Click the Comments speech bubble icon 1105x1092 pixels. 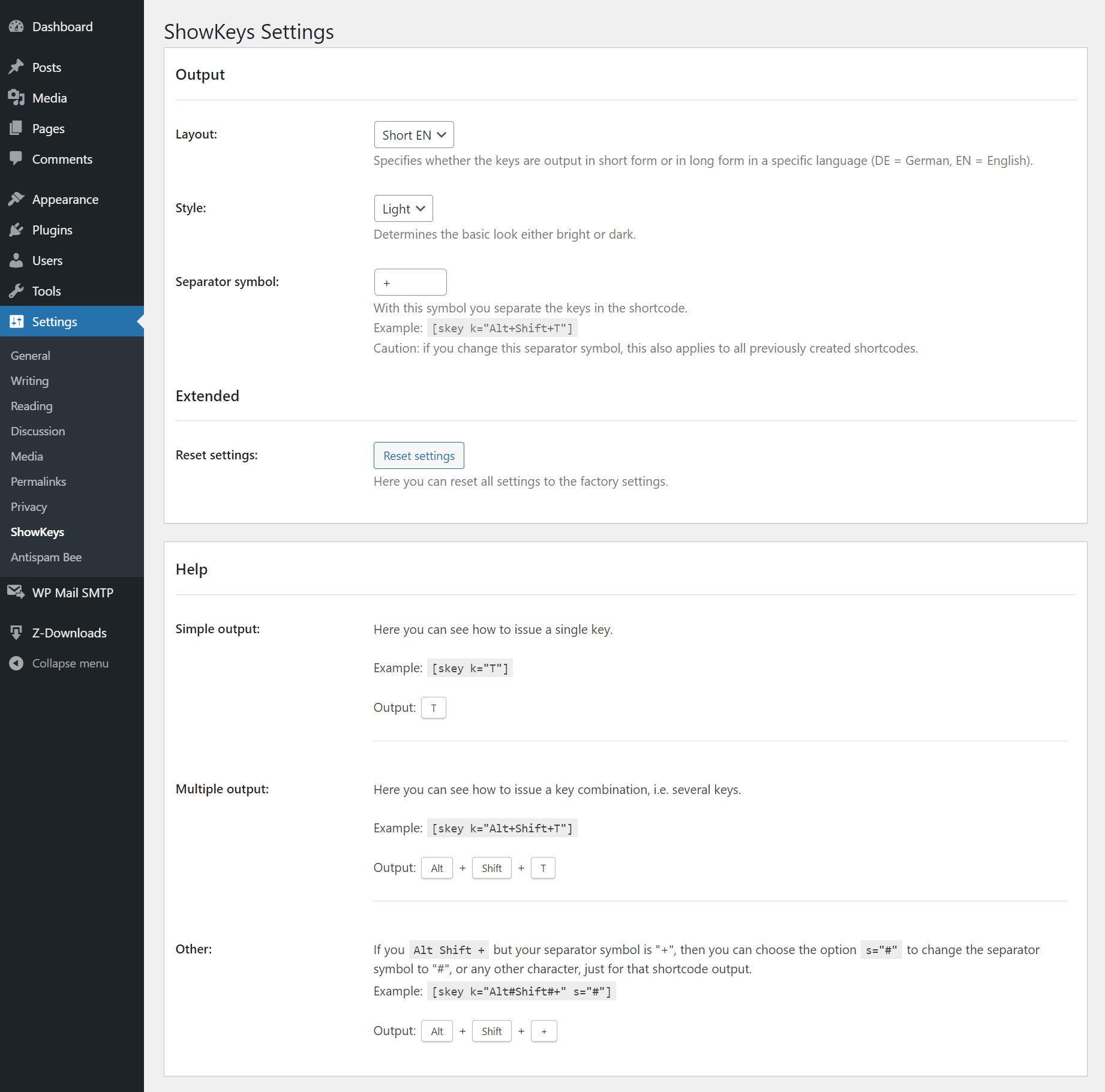(x=16, y=159)
